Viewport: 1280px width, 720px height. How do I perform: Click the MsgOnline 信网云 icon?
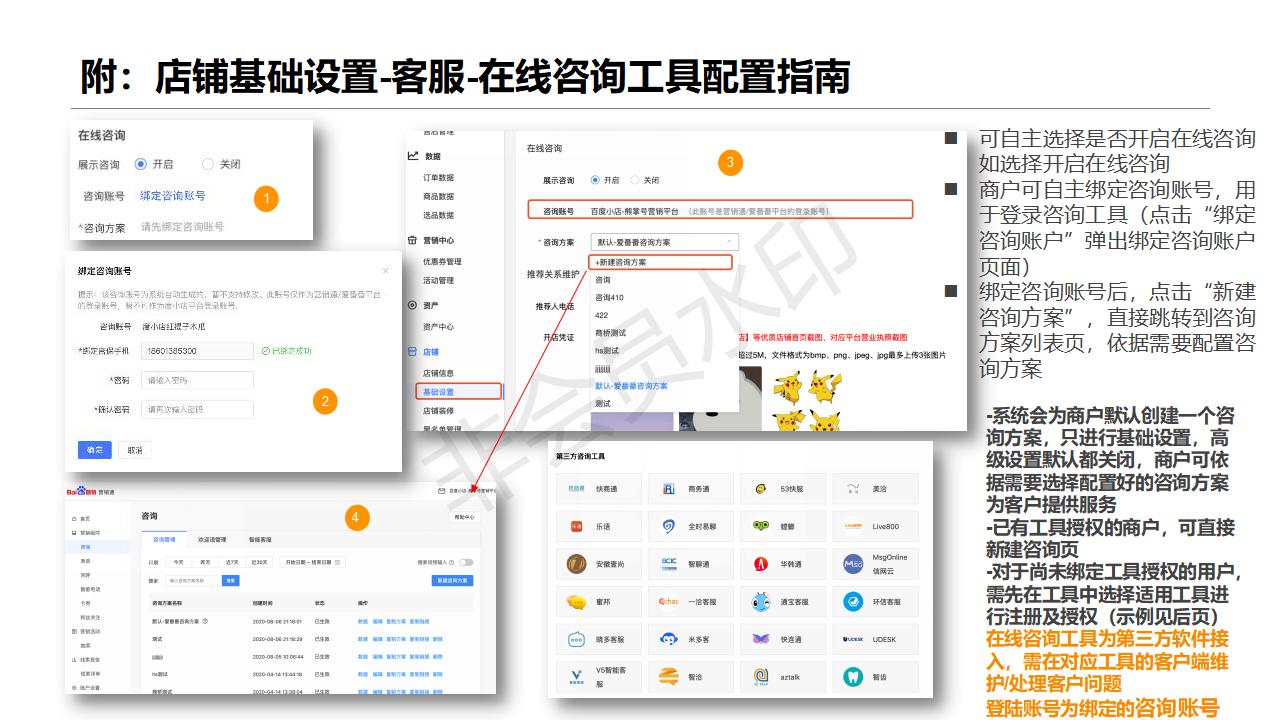tap(853, 564)
